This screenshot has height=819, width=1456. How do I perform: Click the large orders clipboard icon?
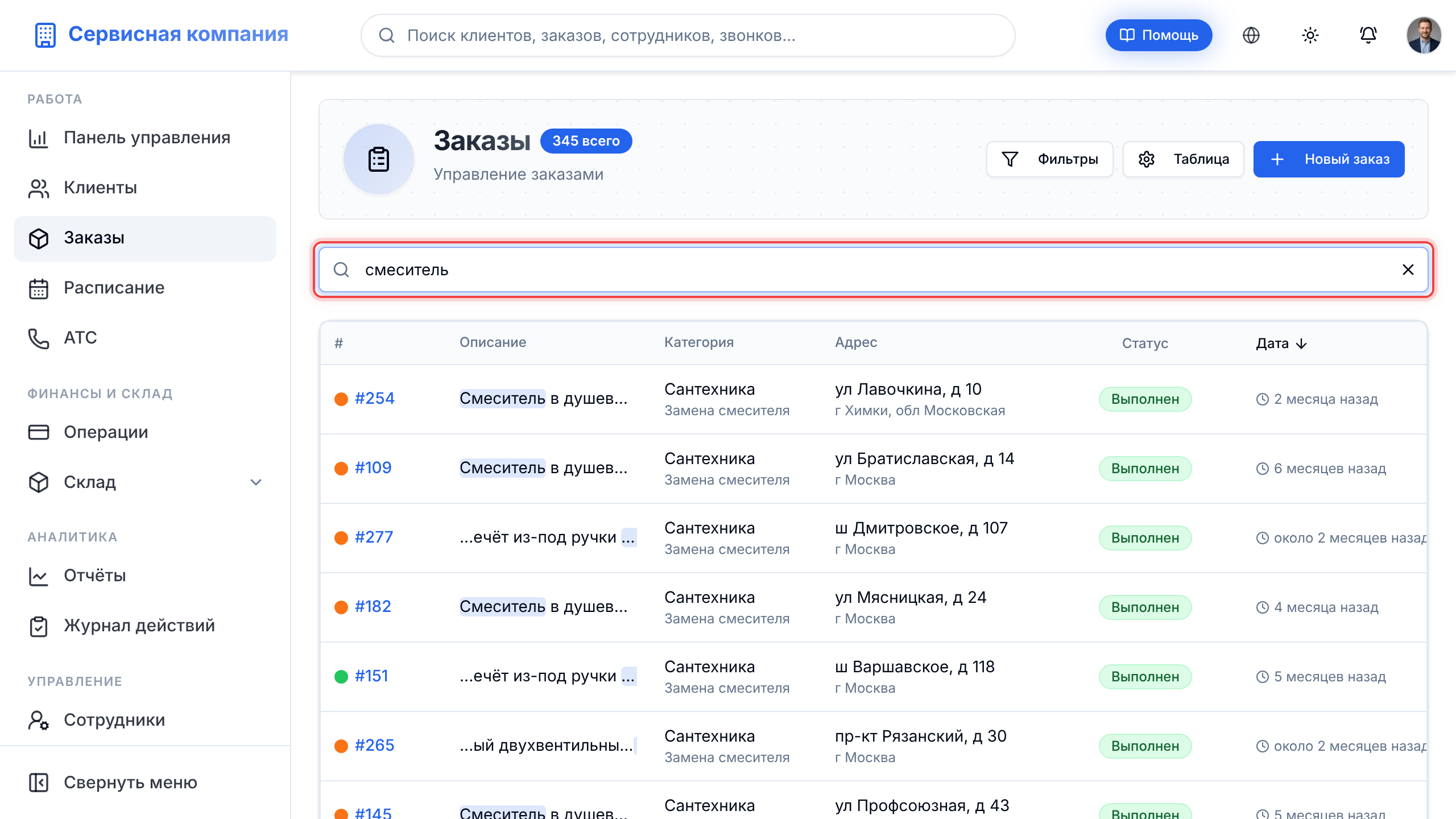(379, 159)
